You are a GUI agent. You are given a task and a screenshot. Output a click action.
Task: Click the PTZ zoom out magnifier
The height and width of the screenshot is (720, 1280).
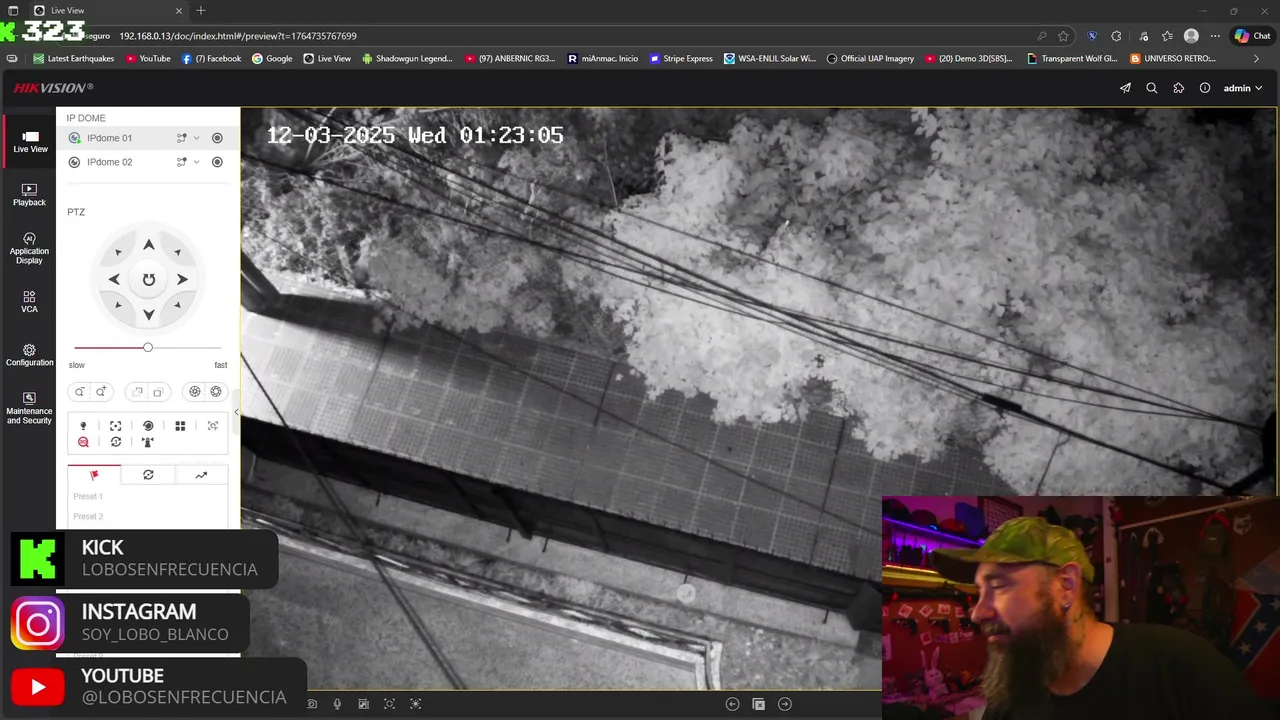click(79, 392)
